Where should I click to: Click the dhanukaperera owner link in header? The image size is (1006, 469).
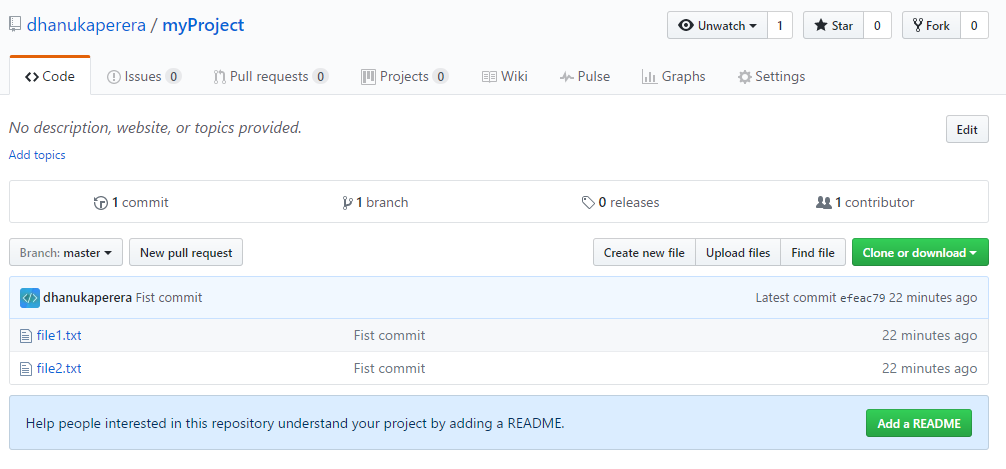click(x=86, y=26)
